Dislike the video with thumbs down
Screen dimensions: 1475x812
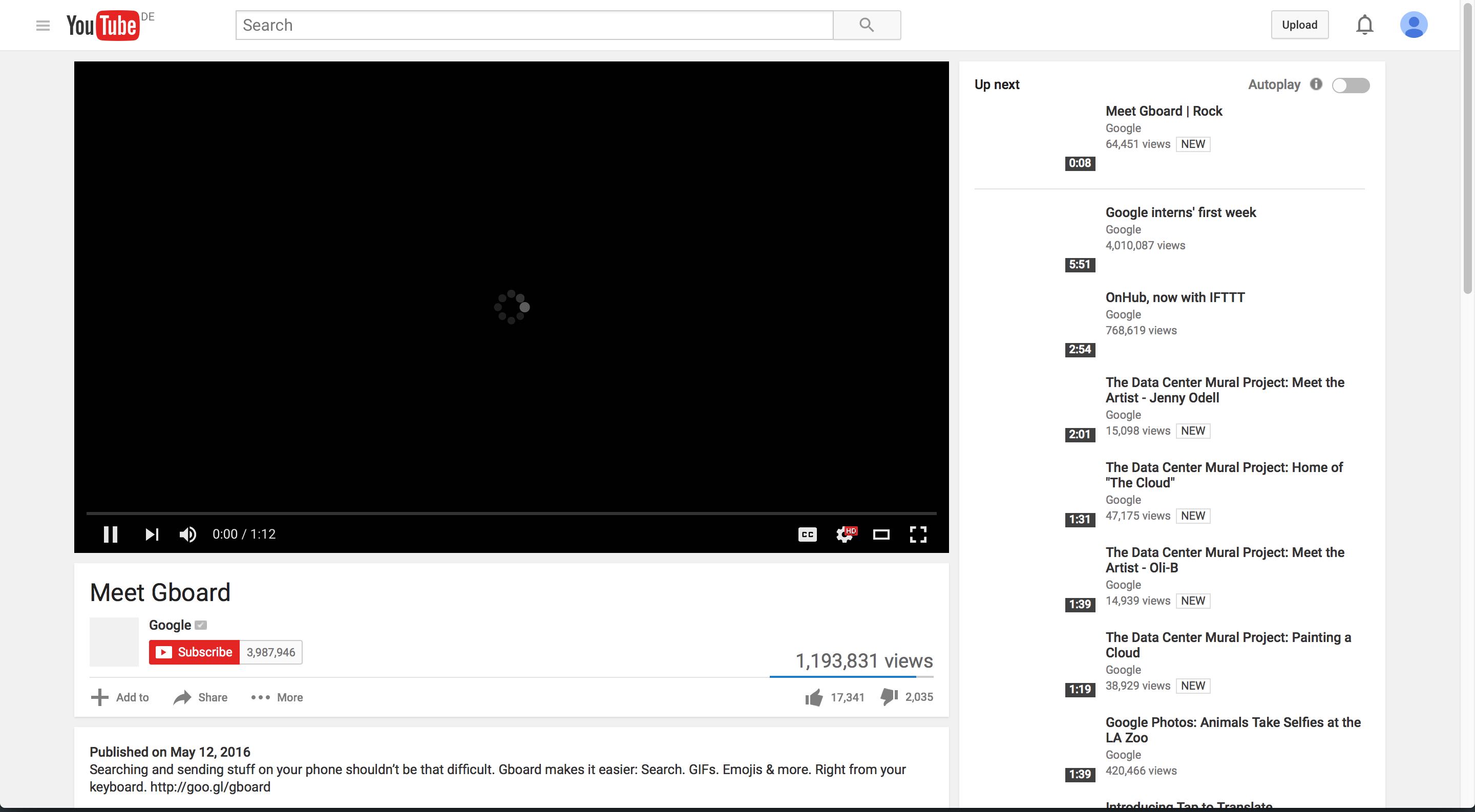[x=889, y=696]
